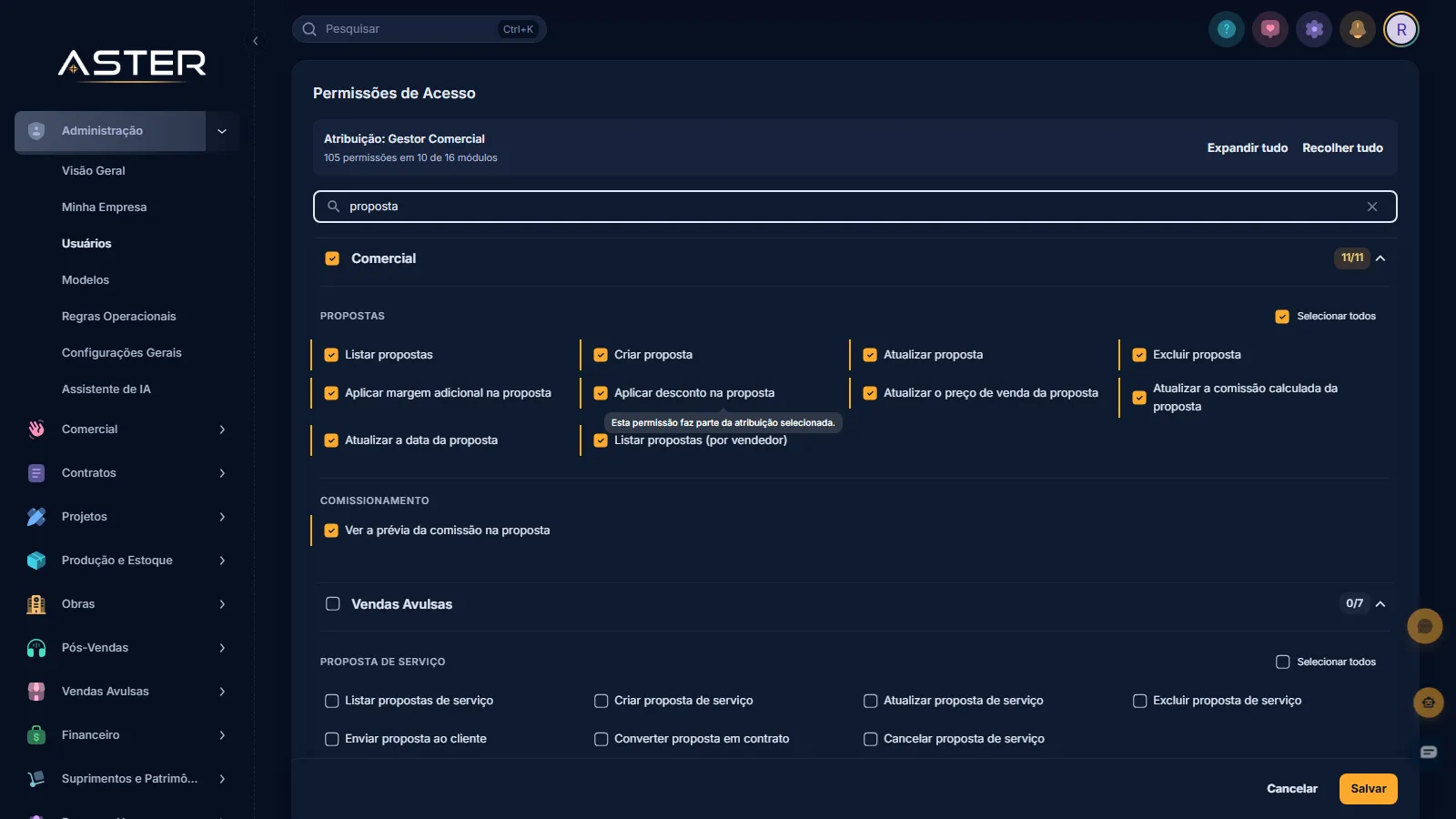Viewport: 1456px width, 819px height.
Task: Click the Vendas Avulsas sidebar icon
Action: pyautogui.click(x=36, y=692)
